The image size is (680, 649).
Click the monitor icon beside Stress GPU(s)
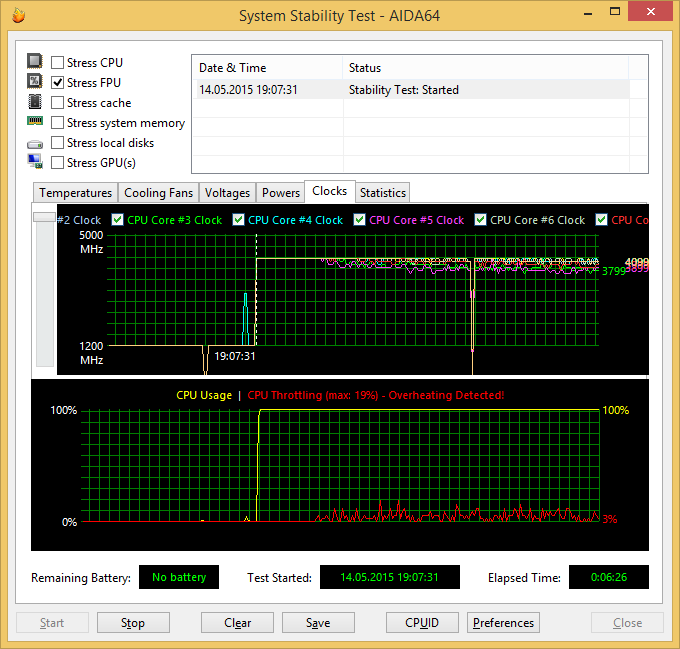(x=35, y=161)
